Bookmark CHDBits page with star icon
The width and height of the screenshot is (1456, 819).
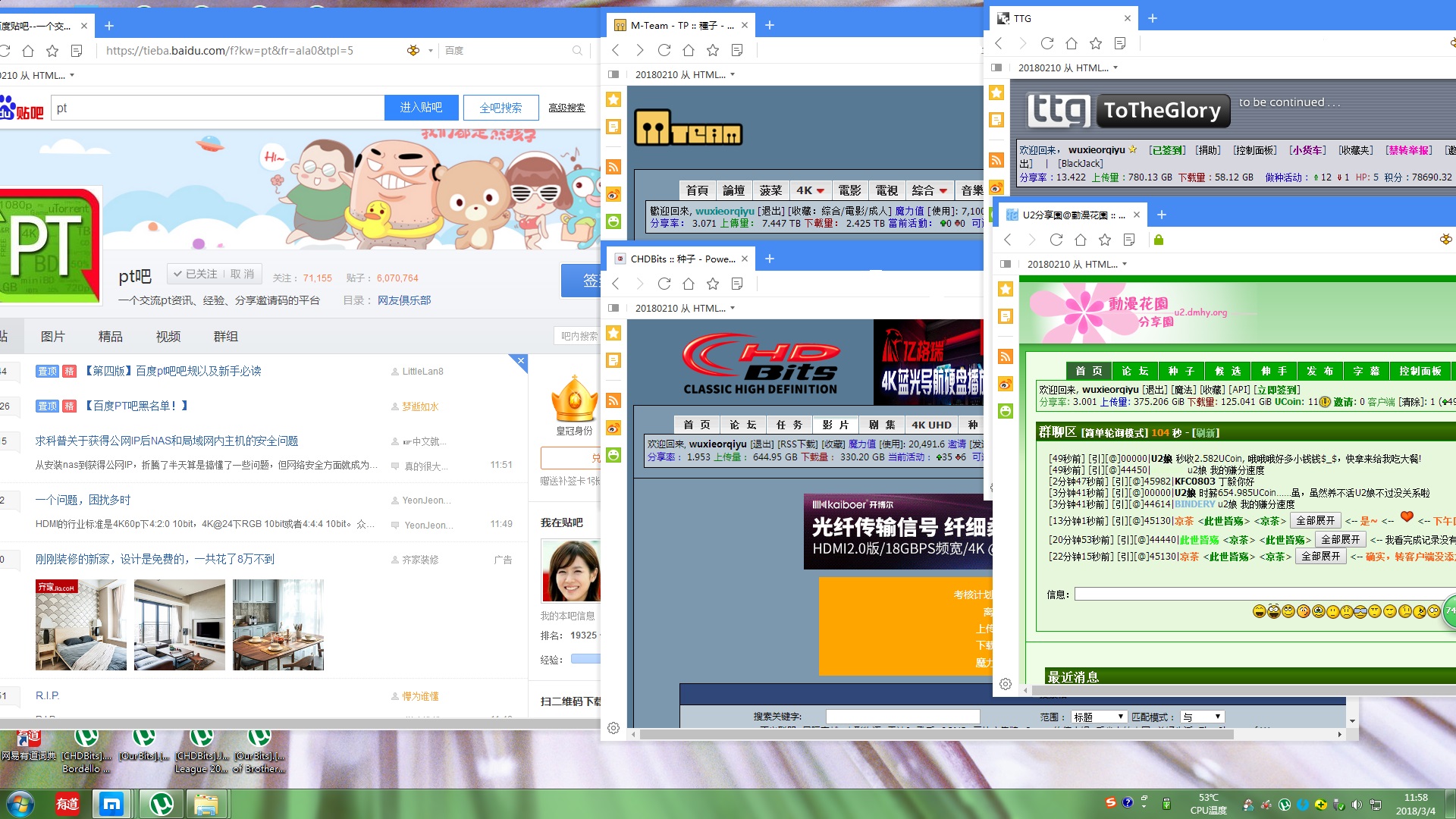[713, 284]
